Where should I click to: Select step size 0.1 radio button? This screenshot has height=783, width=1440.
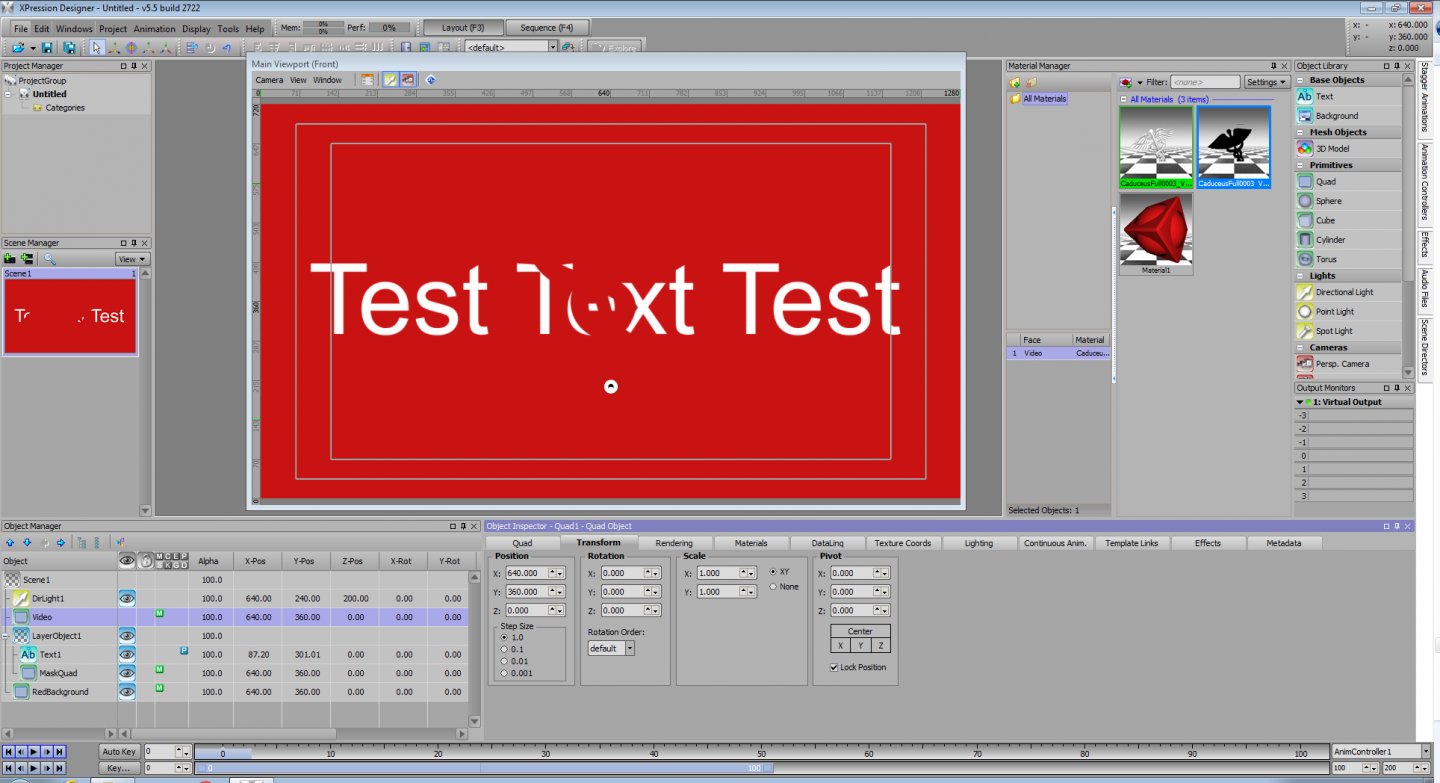tap(505, 649)
